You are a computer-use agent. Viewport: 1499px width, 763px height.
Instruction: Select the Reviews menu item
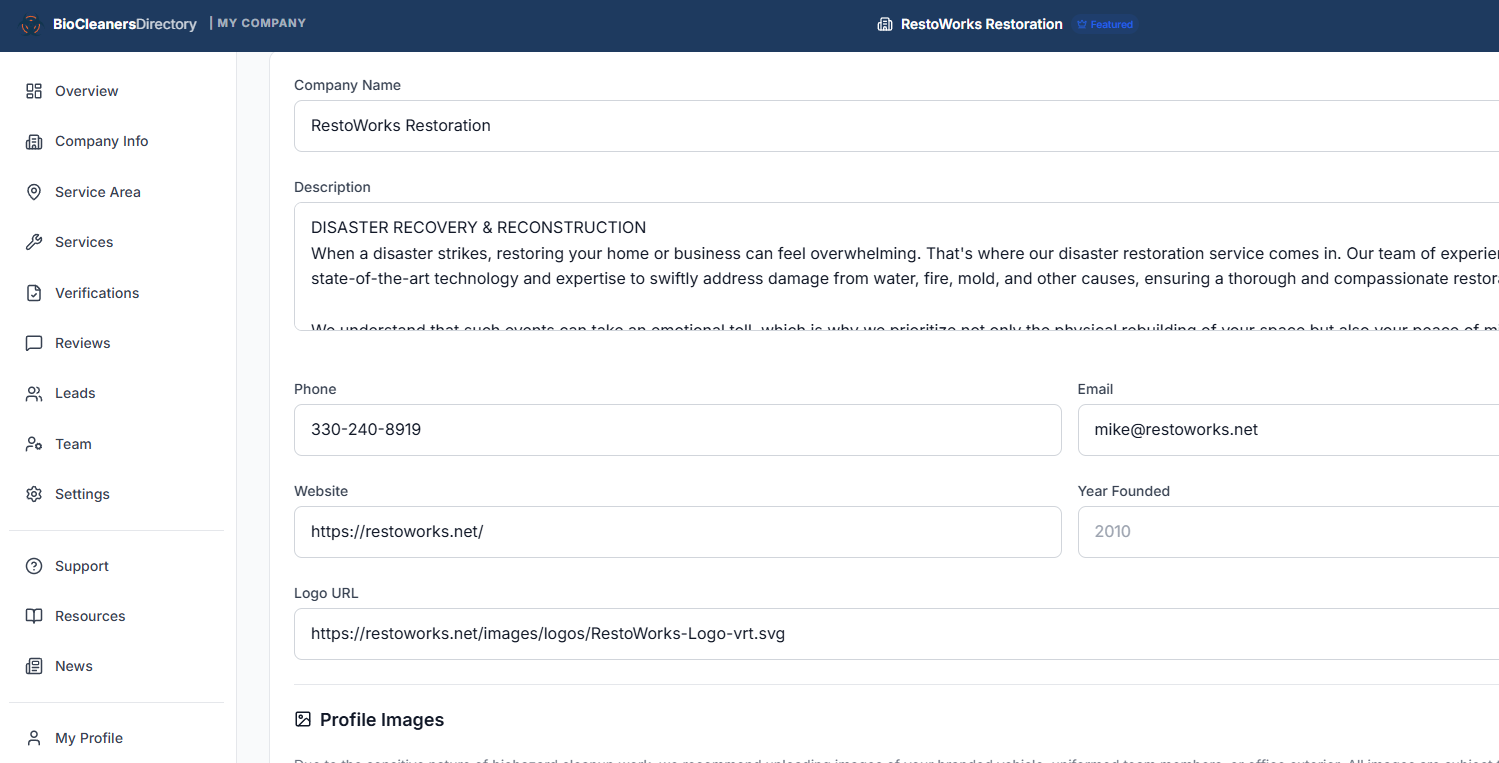click(83, 343)
